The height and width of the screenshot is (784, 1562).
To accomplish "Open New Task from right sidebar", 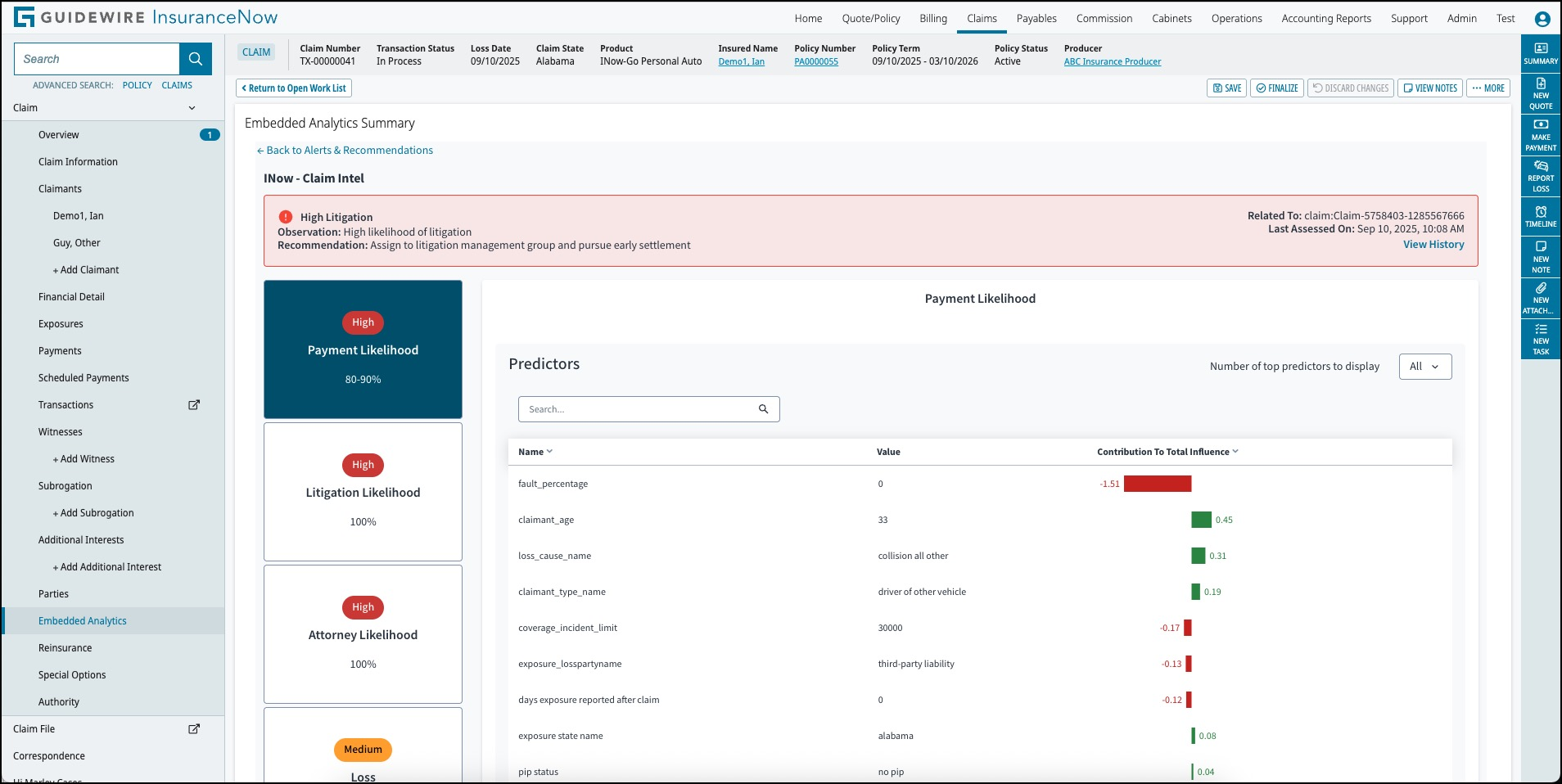I will 1540,339.
